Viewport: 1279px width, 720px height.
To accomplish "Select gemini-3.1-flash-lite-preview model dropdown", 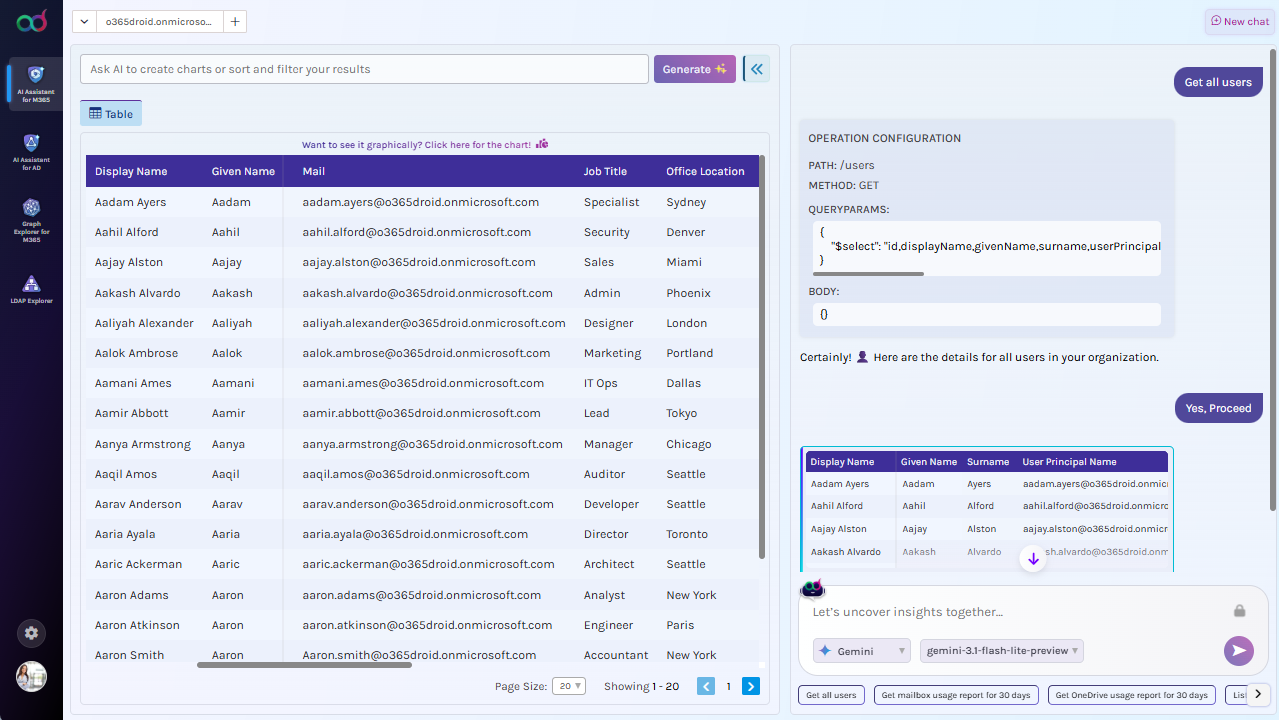I will click(x=1001, y=651).
